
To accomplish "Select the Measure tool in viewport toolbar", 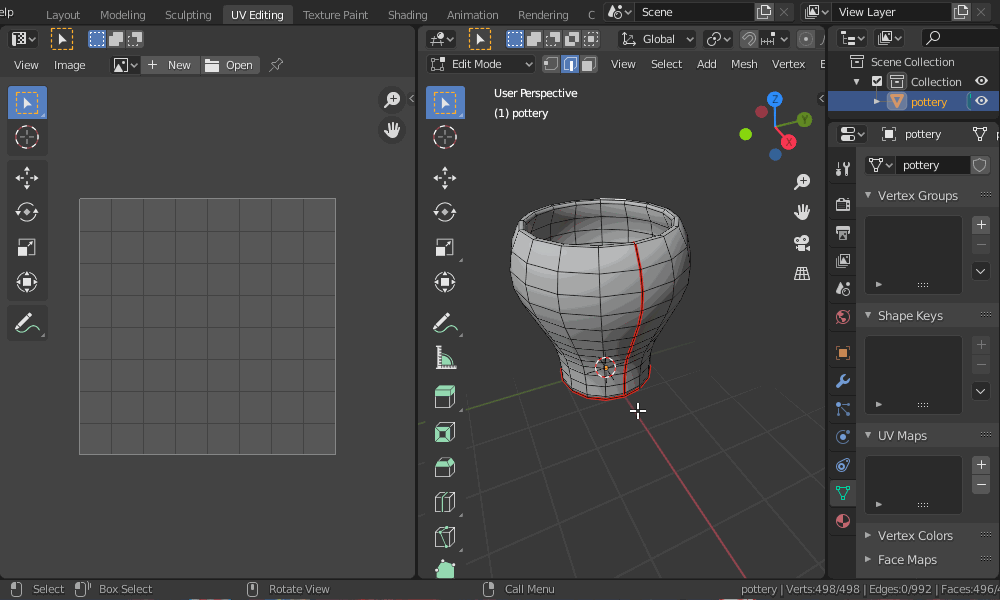I will tap(445, 357).
